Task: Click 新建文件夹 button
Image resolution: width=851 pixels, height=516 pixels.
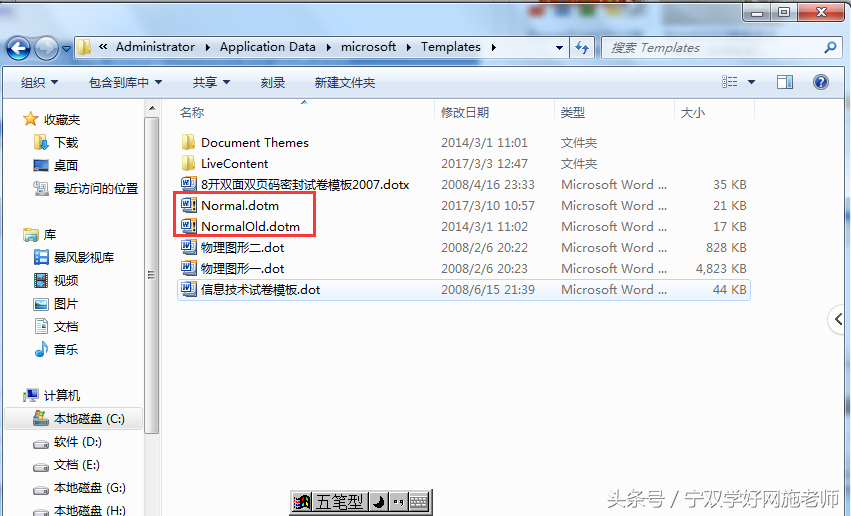Action: (345, 82)
